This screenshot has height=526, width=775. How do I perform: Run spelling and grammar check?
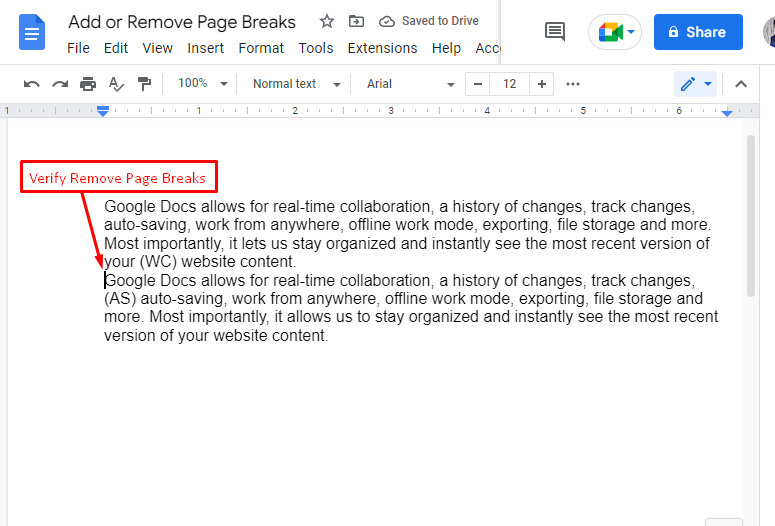(116, 84)
